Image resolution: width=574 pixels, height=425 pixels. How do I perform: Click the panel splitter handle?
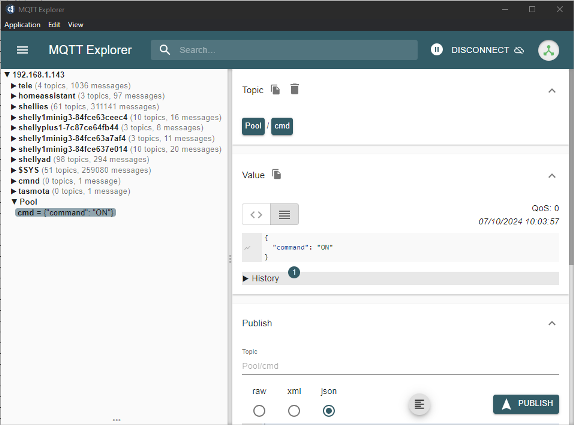230,259
